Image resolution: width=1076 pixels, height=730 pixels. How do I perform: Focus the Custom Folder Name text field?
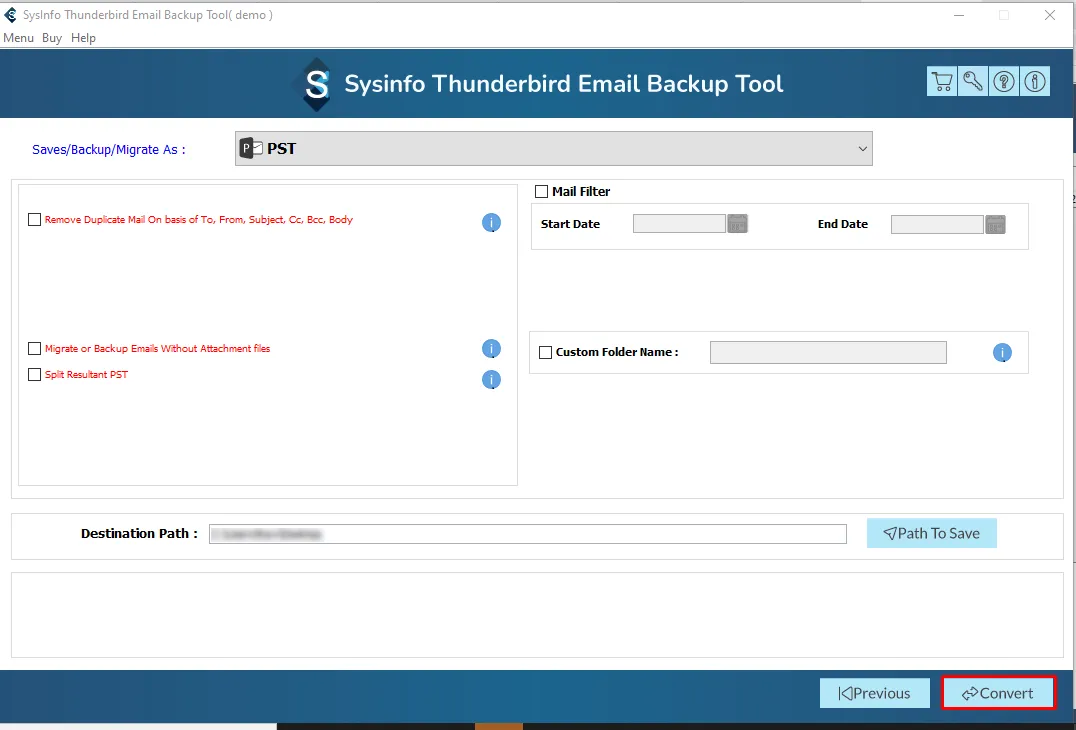click(x=828, y=352)
